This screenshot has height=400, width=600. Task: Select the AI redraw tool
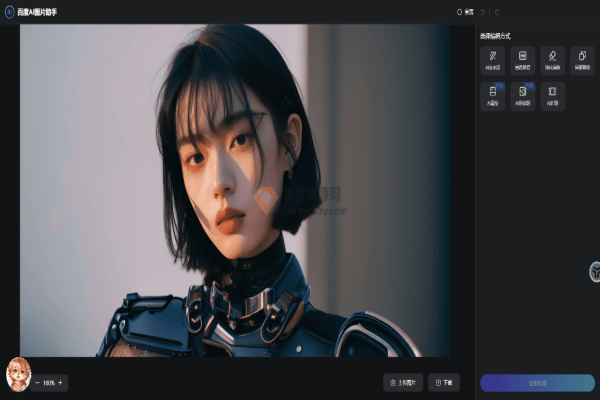tap(493, 96)
